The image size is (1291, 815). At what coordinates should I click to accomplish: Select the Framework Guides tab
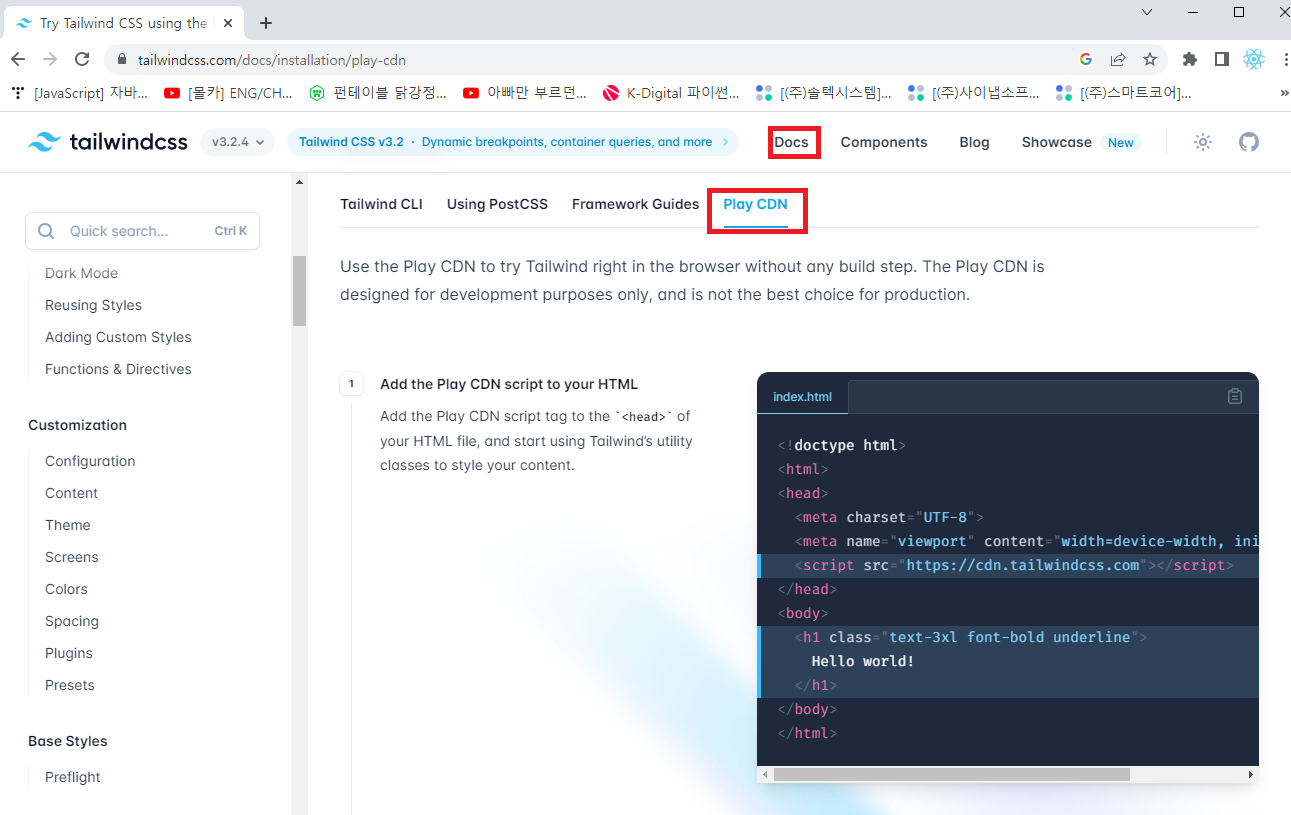(x=635, y=204)
